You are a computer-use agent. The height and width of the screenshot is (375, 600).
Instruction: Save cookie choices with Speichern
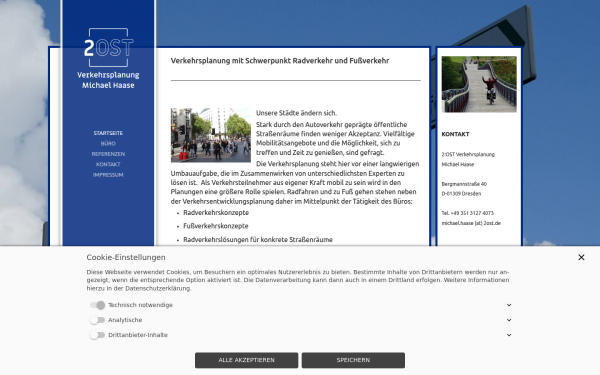(x=353, y=360)
